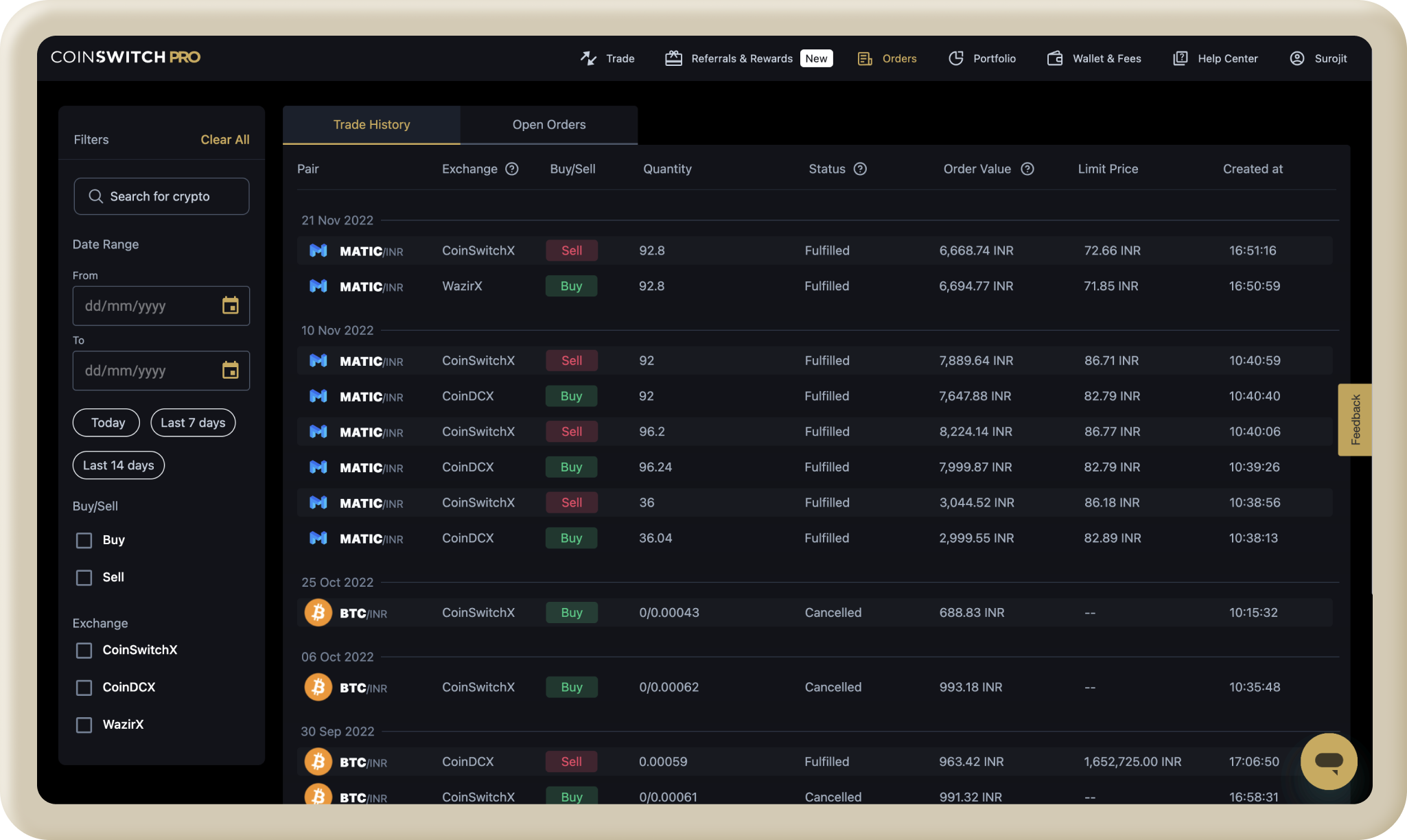Click the Status column help icon
1407x840 pixels.
(860, 169)
